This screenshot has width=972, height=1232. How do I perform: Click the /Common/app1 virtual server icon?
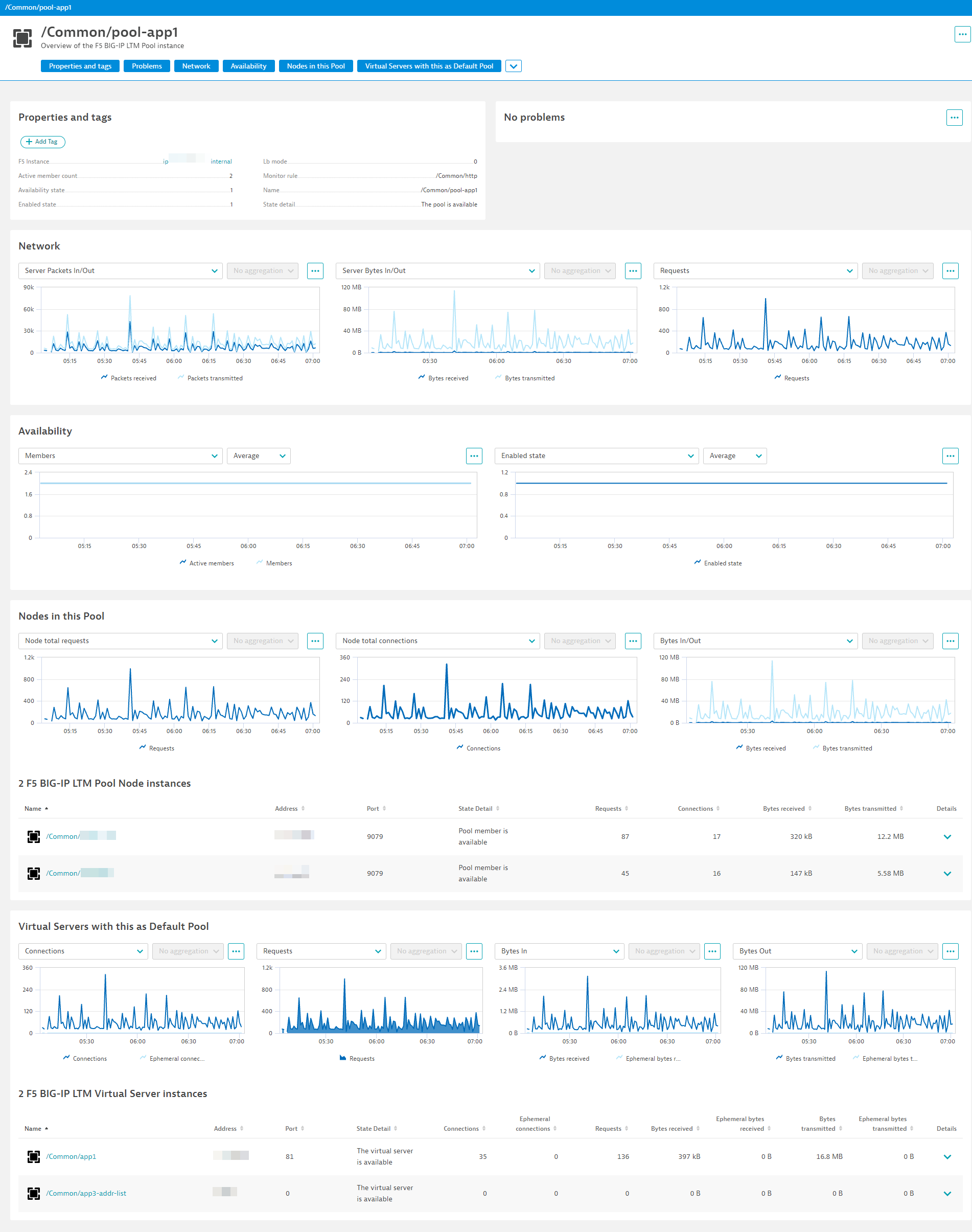pyautogui.click(x=34, y=1157)
